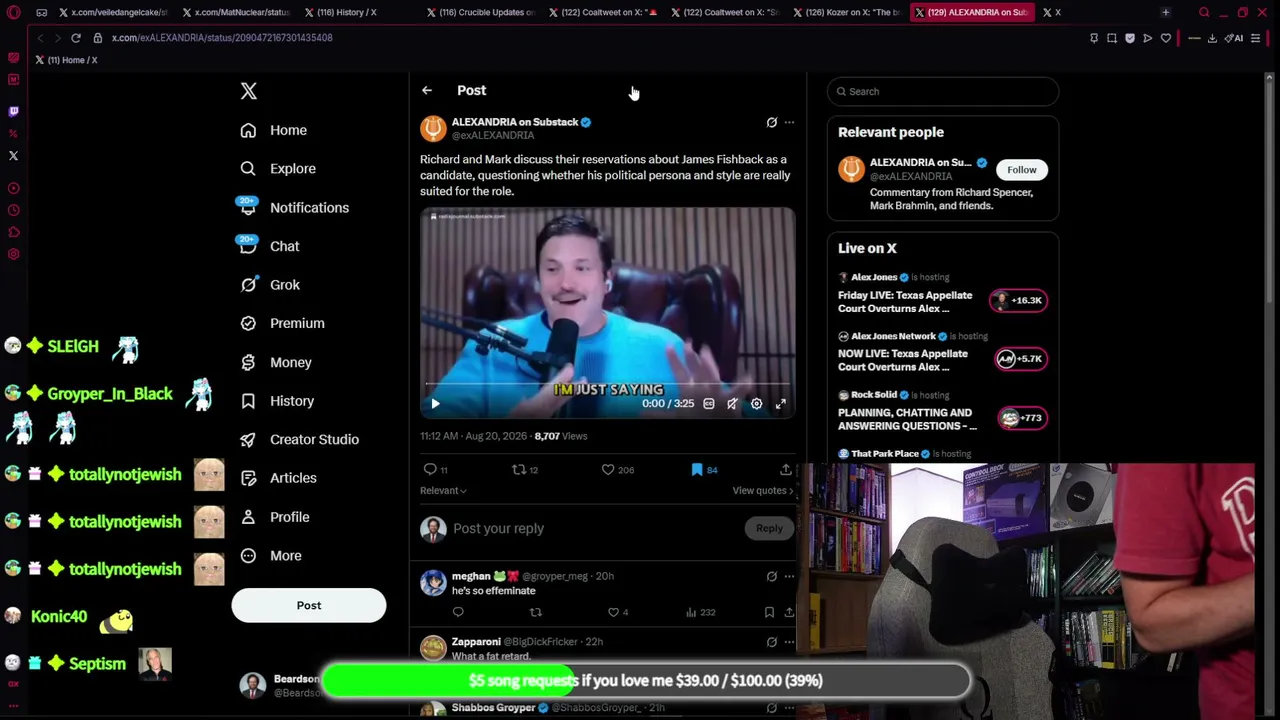Click the white Post button
This screenshot has height=720, width=1280.
coord(309,605)
